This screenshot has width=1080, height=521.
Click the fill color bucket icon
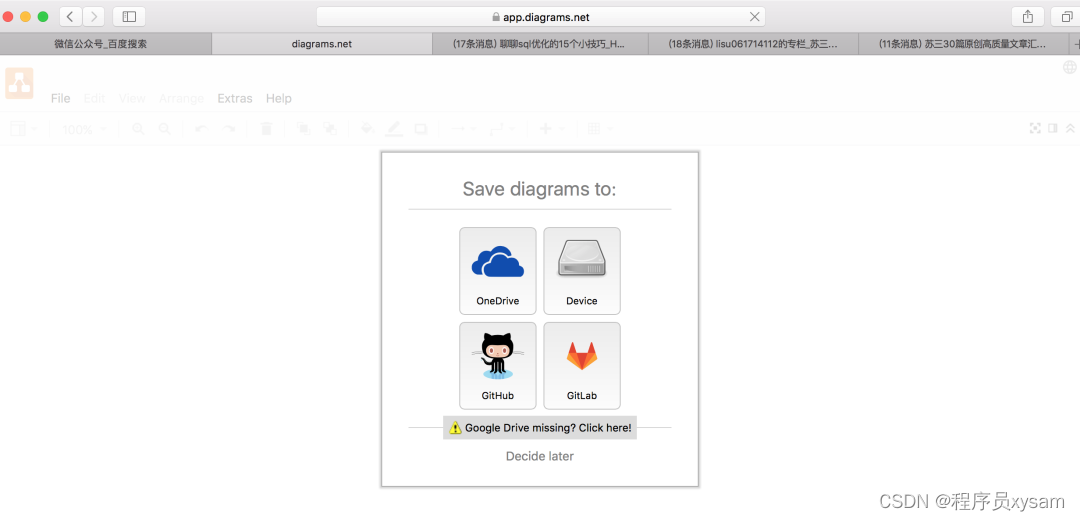[367, 129]
